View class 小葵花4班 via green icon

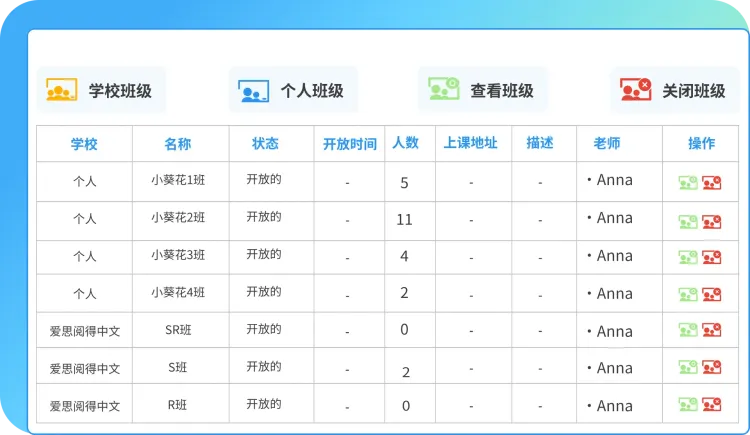pyautogui.click(x=688, y=294)
